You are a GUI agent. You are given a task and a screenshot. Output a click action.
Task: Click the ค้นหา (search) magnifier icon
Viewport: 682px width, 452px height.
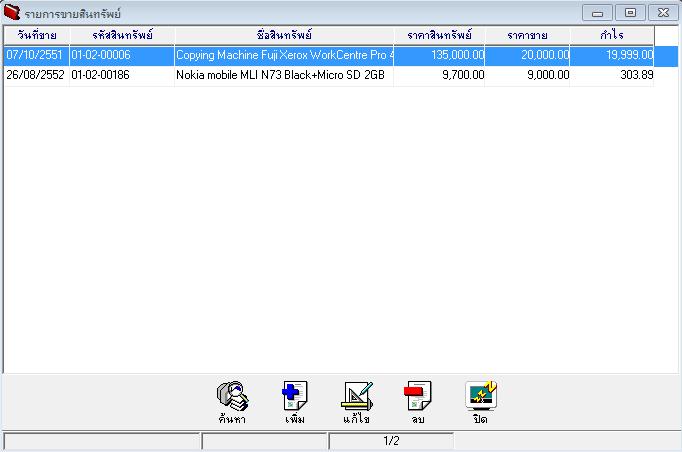(x=231, y=397)
